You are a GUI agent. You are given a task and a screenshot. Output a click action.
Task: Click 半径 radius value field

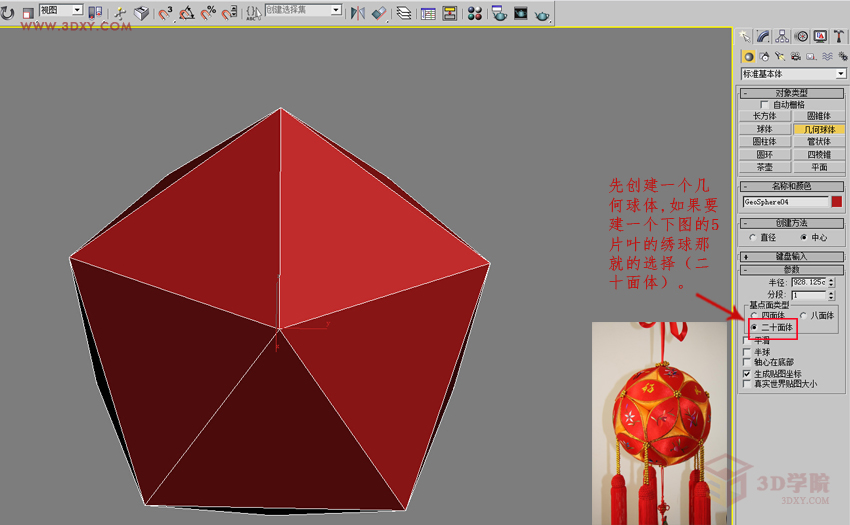[809, 283]
